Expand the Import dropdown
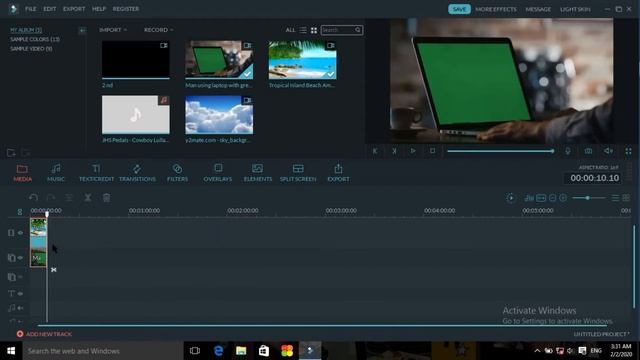 coord(113,30)
